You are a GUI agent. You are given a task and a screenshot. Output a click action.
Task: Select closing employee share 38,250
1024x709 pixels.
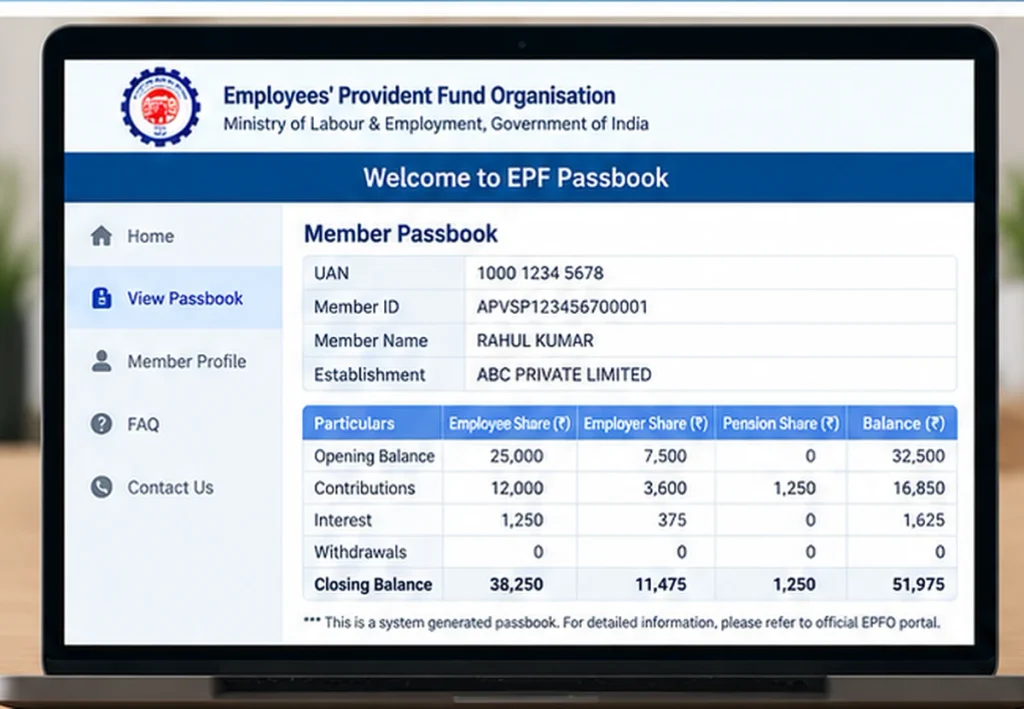[x=517, y=584]
